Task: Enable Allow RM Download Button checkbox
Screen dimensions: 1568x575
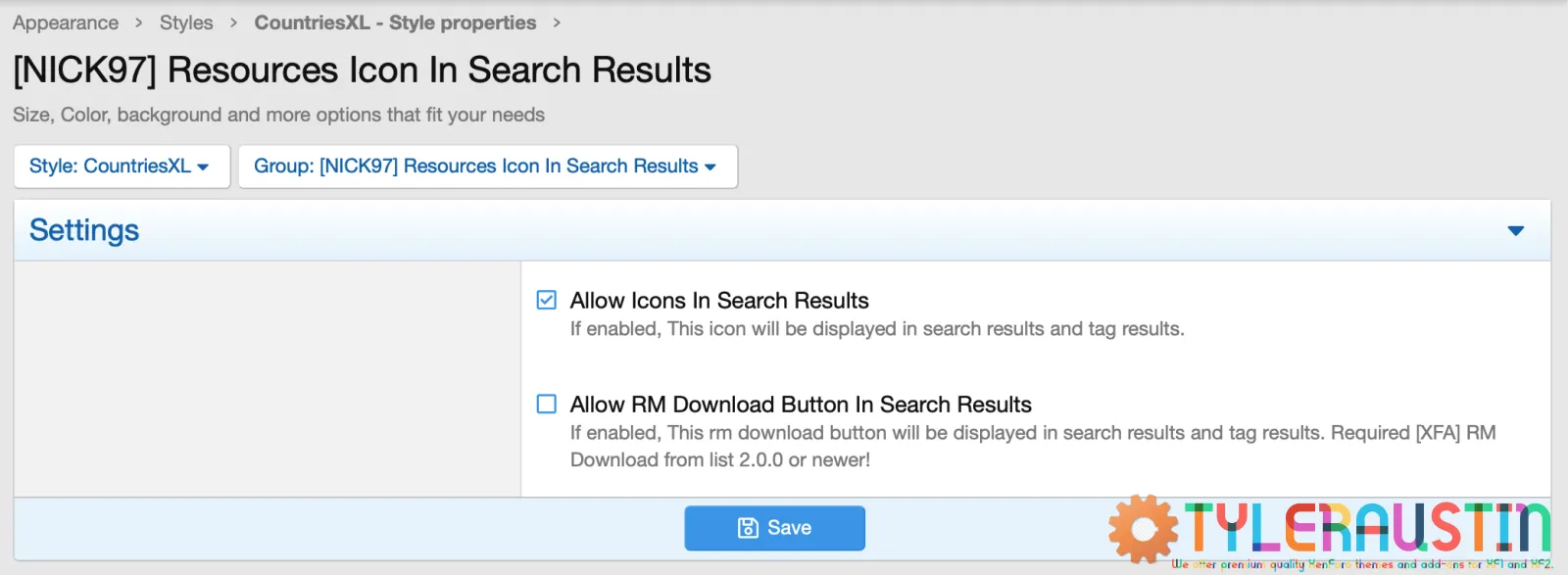Action: 547,404
